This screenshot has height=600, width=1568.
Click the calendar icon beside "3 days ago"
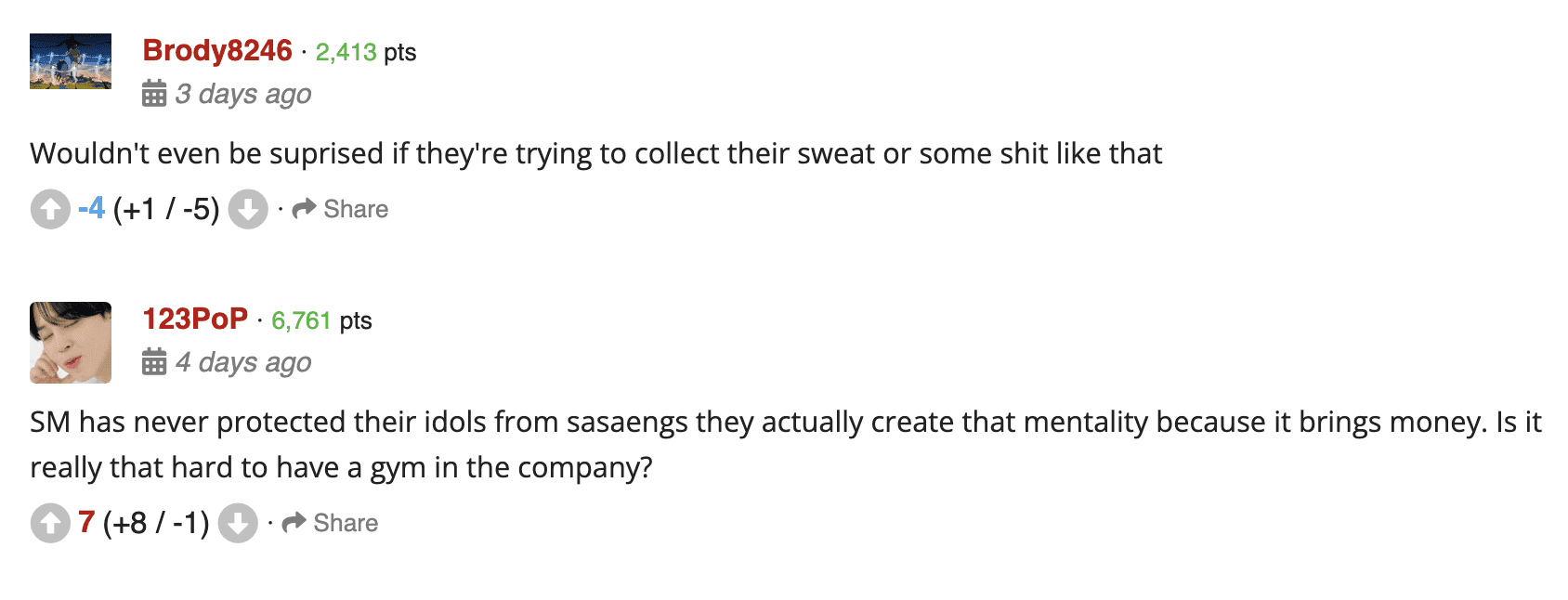coord(154,94)
